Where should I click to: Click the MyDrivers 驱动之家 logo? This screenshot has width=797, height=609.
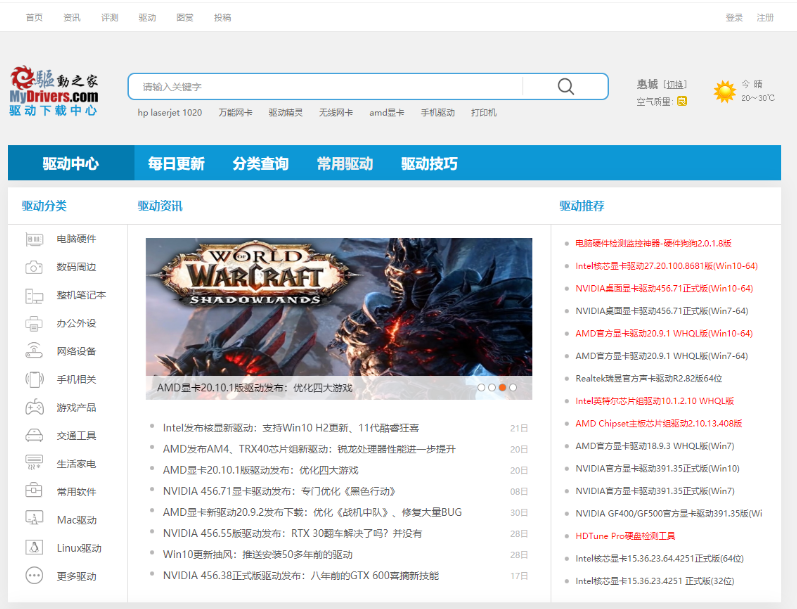pos(54,91)
